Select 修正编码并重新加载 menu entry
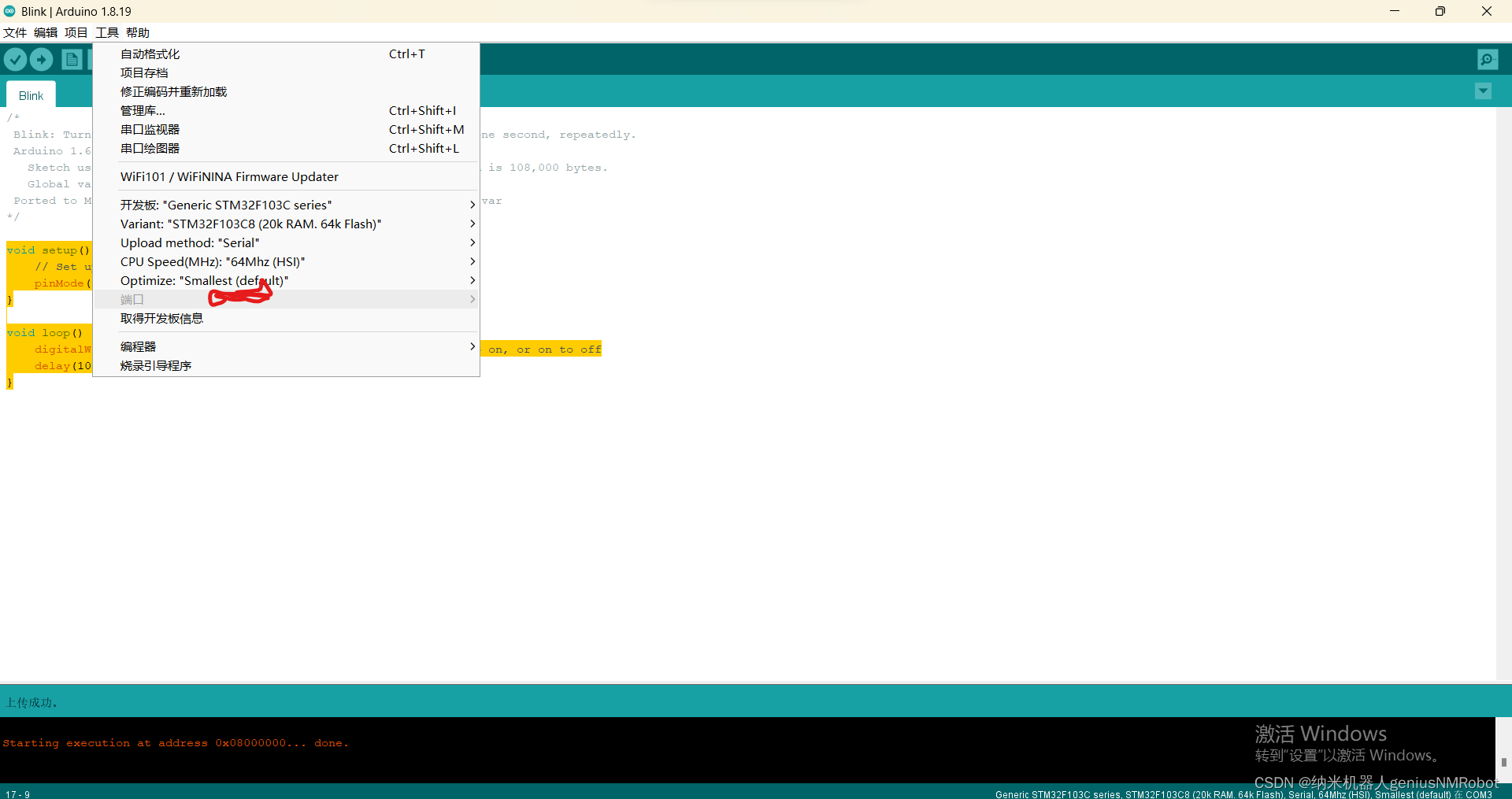Viewport: 1512px width, 799px height. pos(287,92)
